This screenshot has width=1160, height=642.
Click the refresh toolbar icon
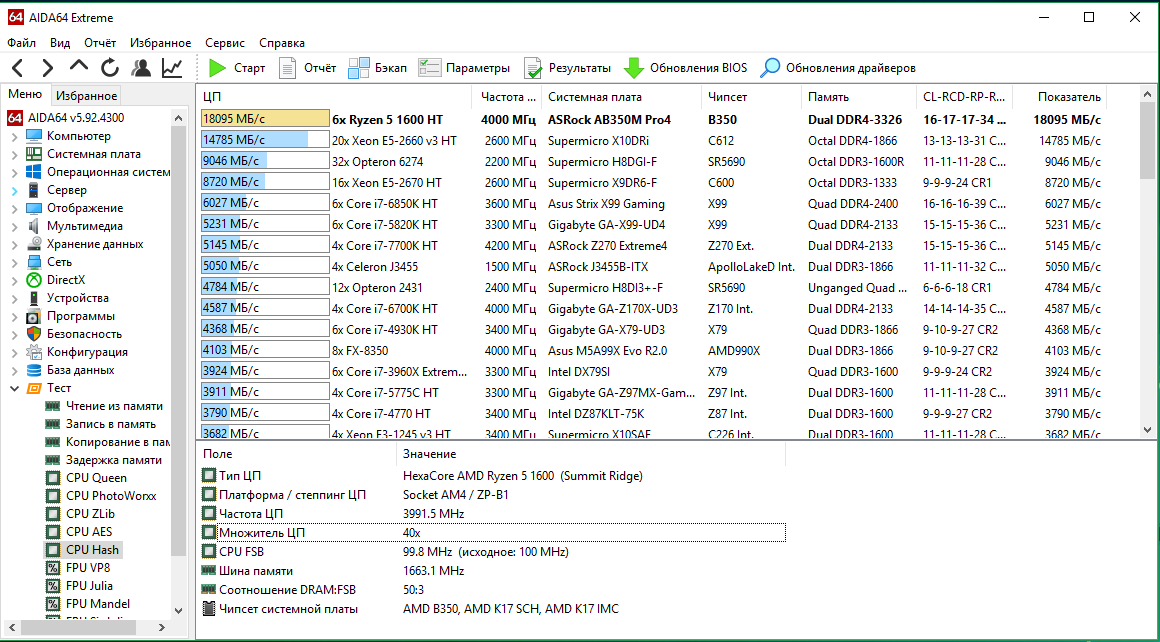pos(109,68)
